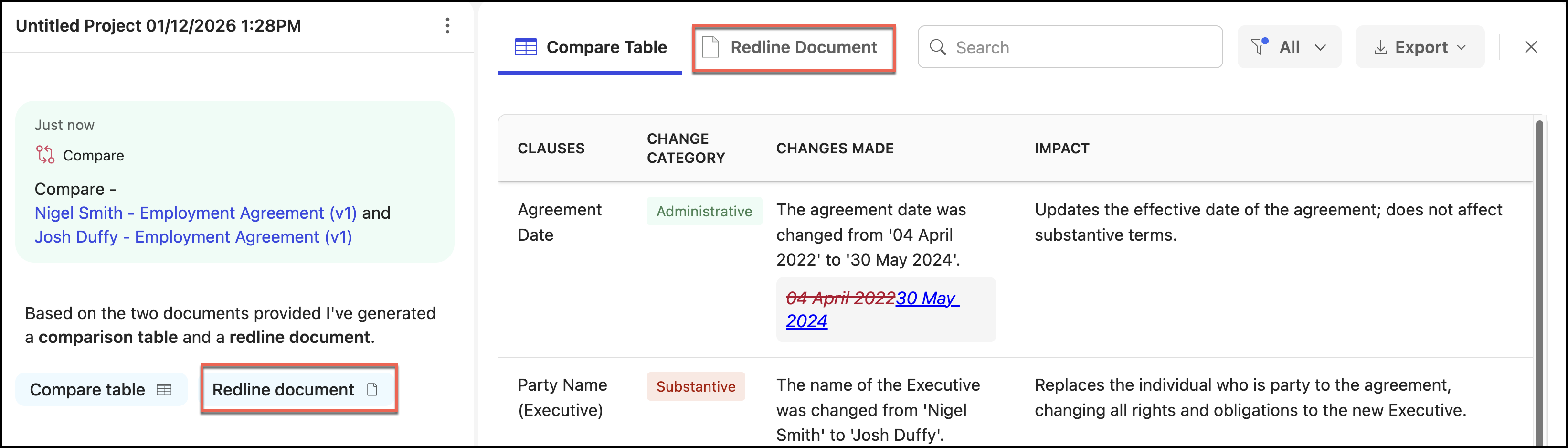Click the filter funnel icon
Image resolution: width=1568 pixels, height=448 pixels.
tap(1259, 47)
